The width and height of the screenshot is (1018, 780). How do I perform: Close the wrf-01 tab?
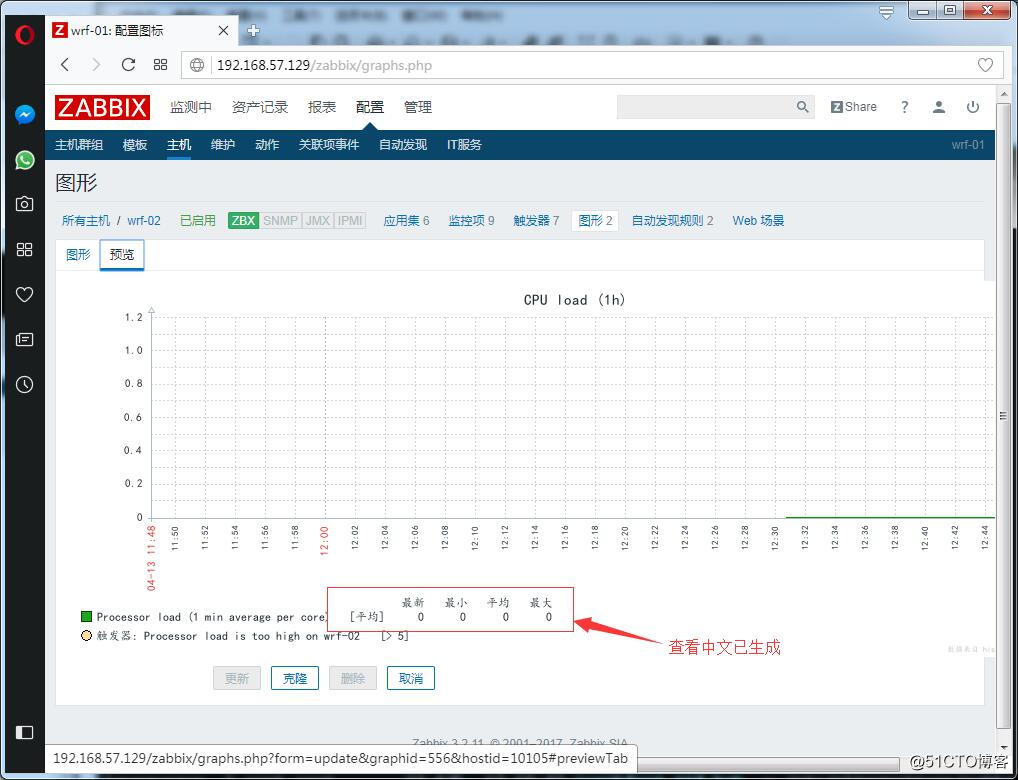pyautogui.click(x=223, y=31)
